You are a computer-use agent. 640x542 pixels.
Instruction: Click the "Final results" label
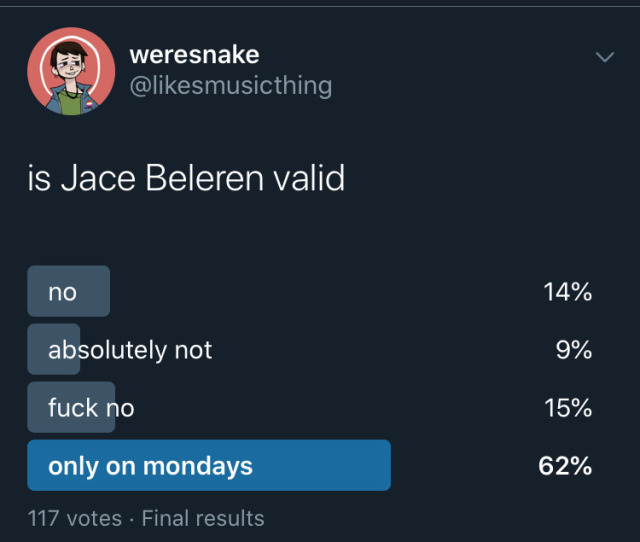[203, 518]
